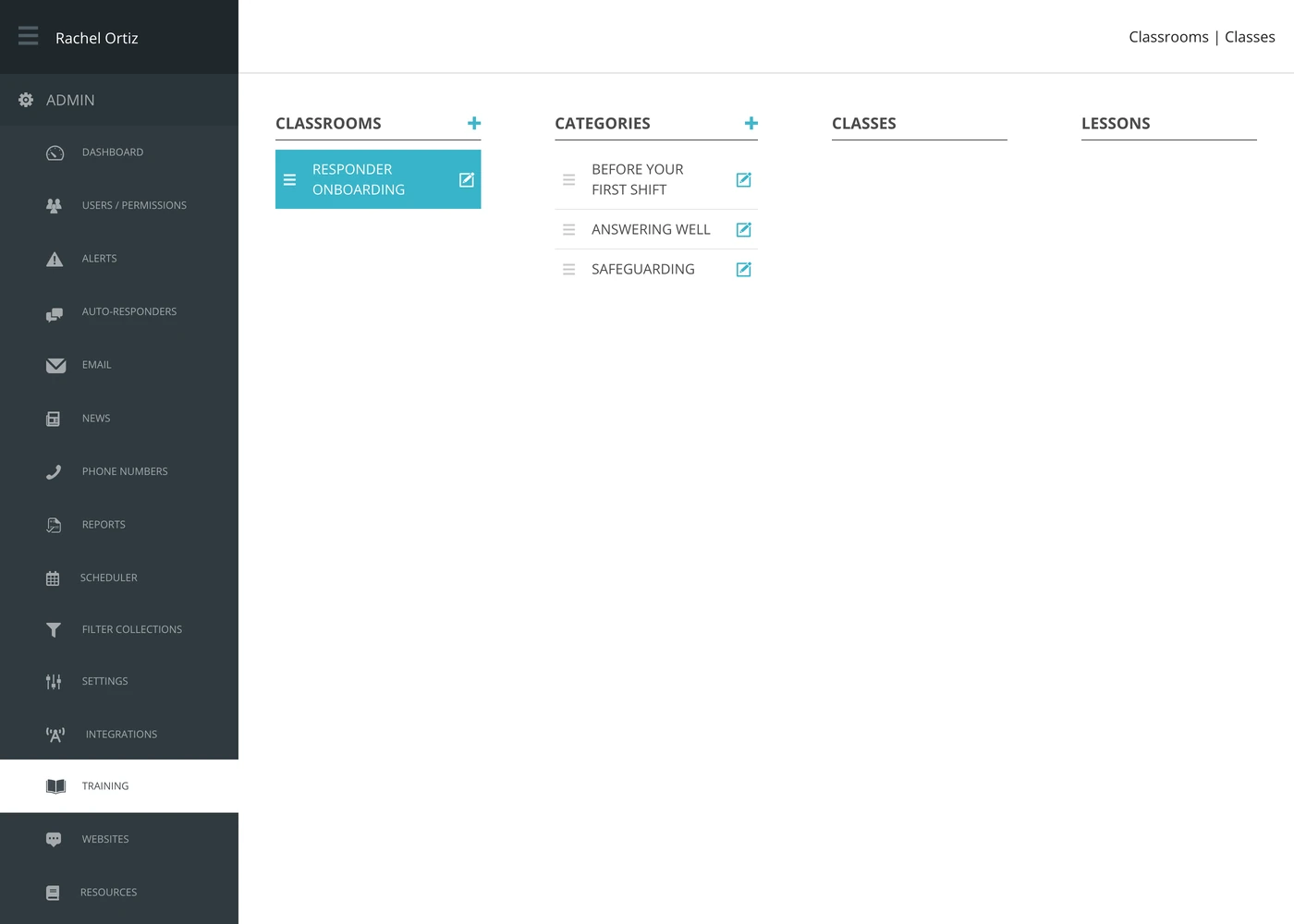Edit the Before Your First Shift category
1294x924 pixels.
tap(743, 179)
